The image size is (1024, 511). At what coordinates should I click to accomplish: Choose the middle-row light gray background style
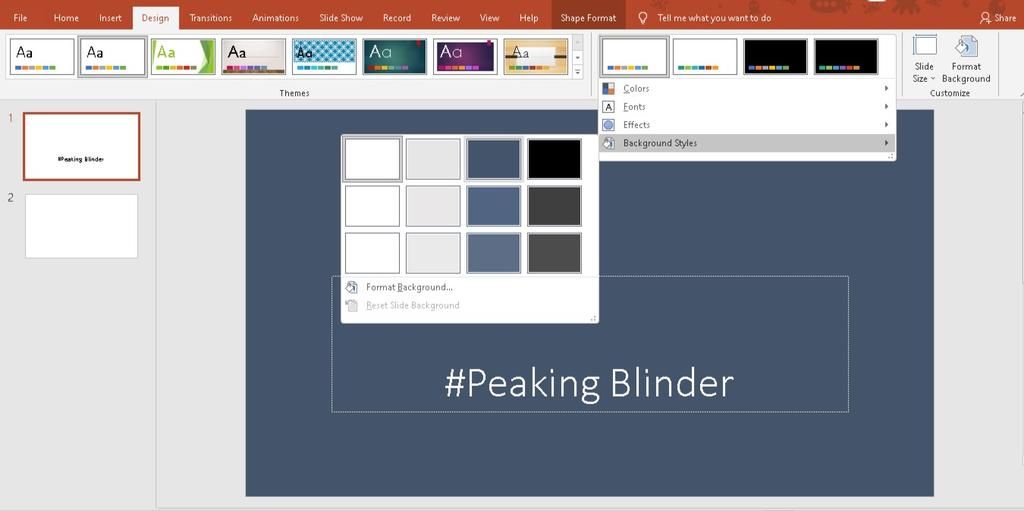433,206
